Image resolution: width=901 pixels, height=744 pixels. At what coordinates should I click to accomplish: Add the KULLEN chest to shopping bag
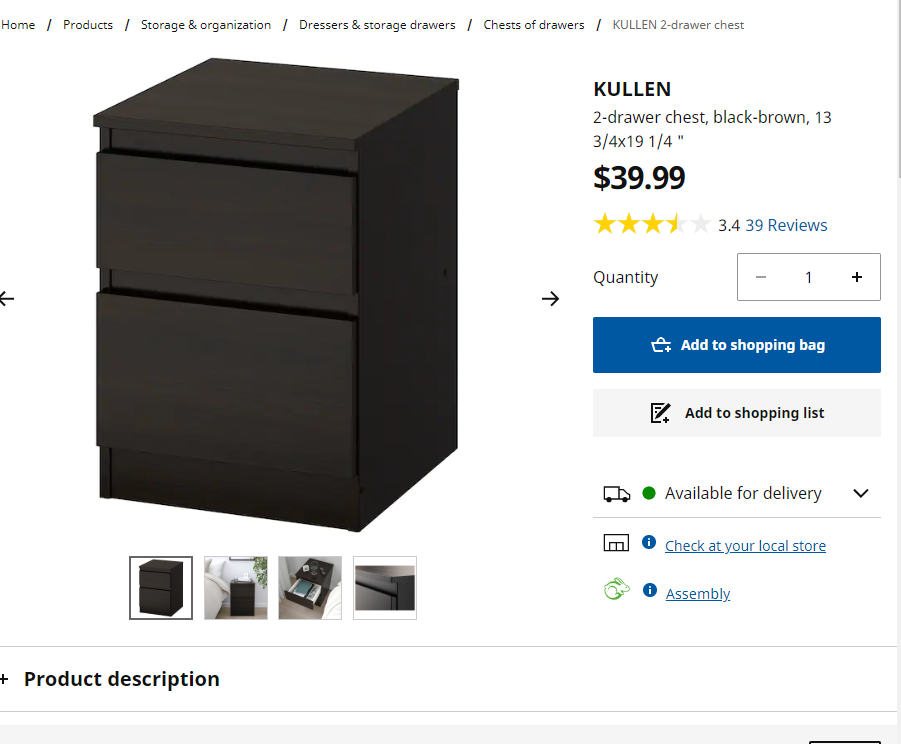click(737, 345)
